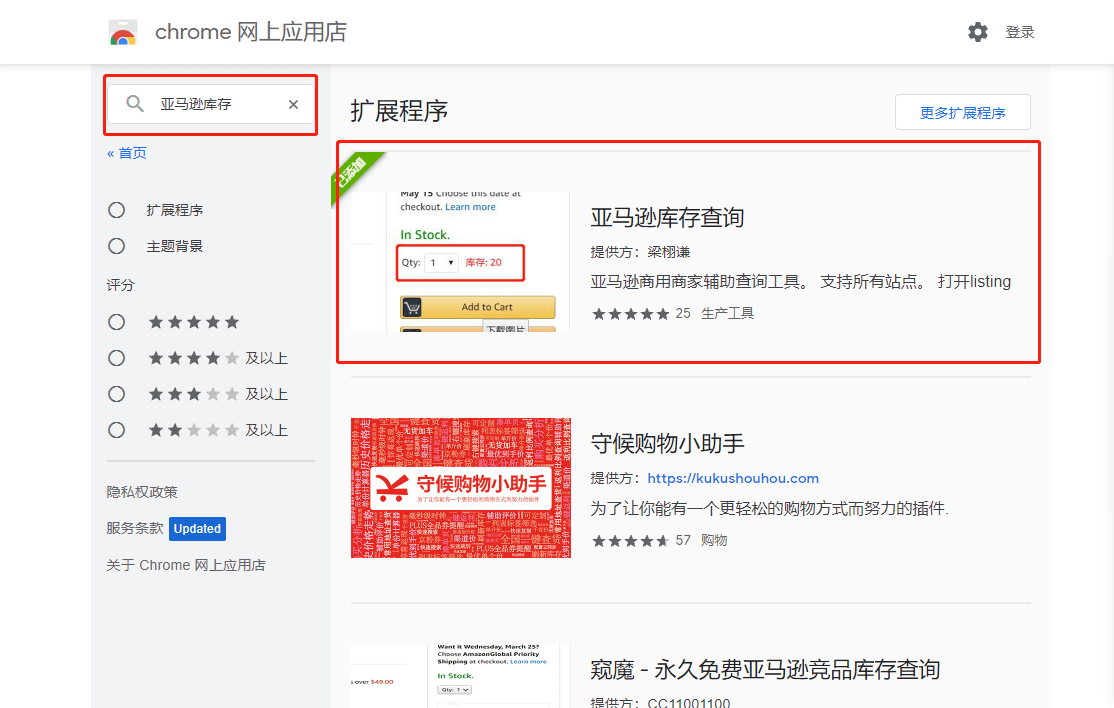Filter by four stars 及以上
This screenshot has height=708, width=1114.
click(x=117, y=358)
